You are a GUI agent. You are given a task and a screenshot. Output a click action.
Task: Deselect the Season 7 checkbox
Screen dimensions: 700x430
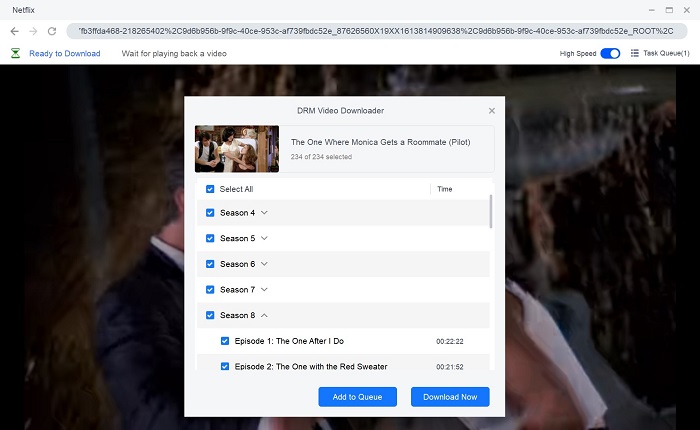pos(210,290)
